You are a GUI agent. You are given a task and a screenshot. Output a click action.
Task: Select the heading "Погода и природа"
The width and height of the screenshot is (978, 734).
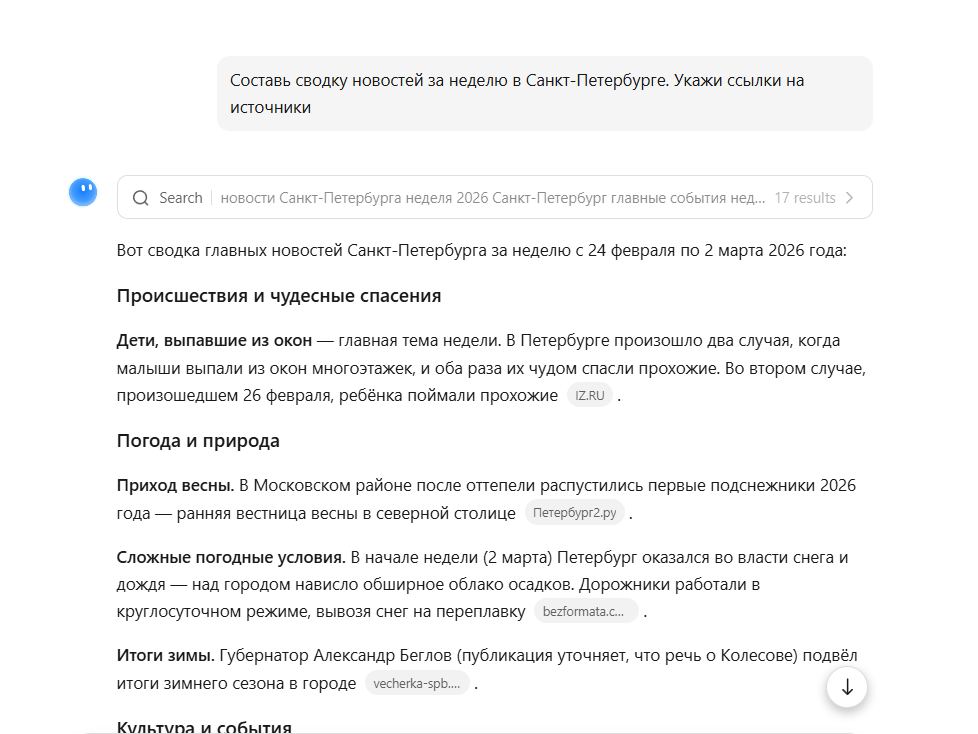click(x=198, y=440)
